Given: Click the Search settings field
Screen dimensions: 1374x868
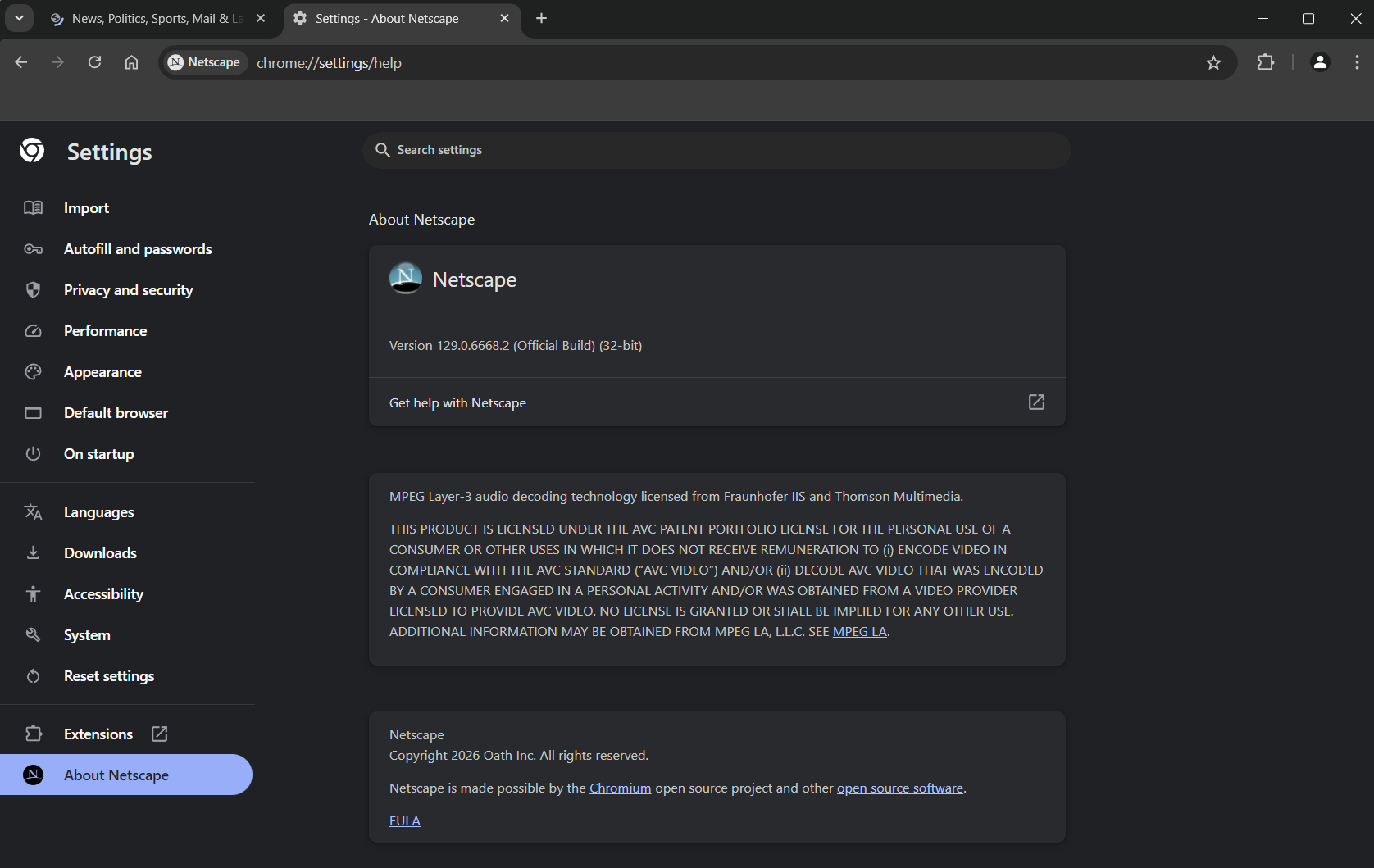Looking at the screenshot, I should click(717, 150).
